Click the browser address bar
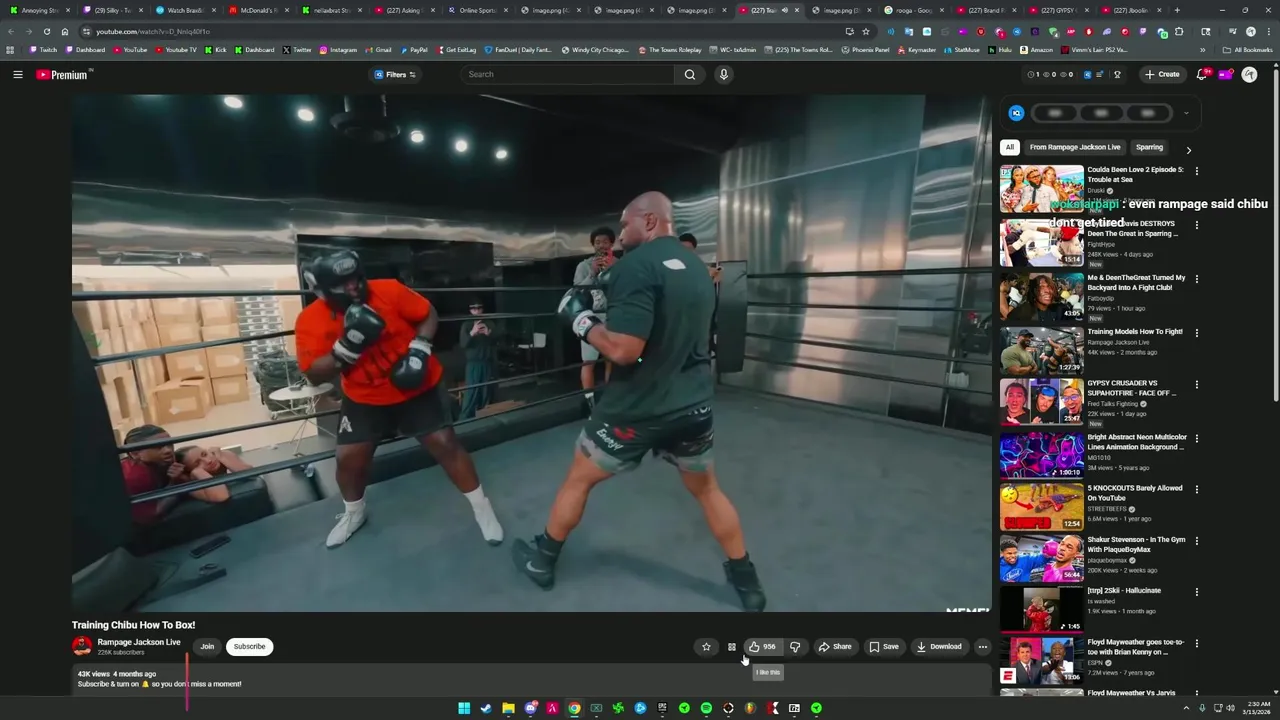1280x720 pixels. pos(460,31)
